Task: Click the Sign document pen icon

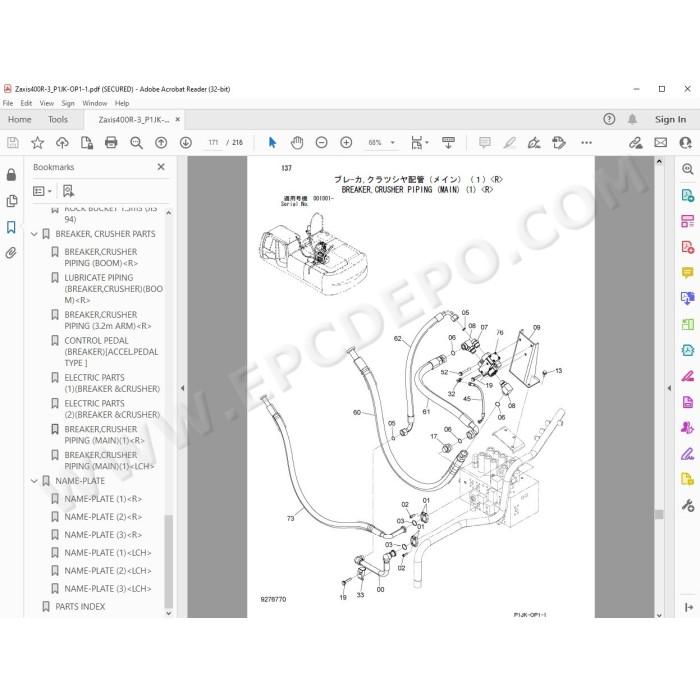Action: (x=534, y=142)
